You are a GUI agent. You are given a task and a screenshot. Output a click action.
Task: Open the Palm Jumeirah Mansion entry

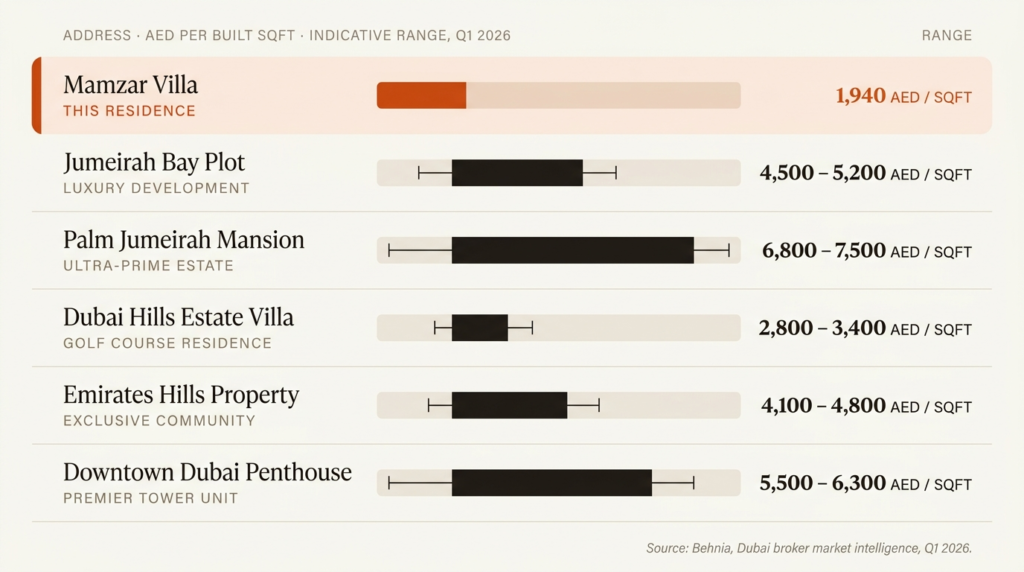click(x=512, y=250)
